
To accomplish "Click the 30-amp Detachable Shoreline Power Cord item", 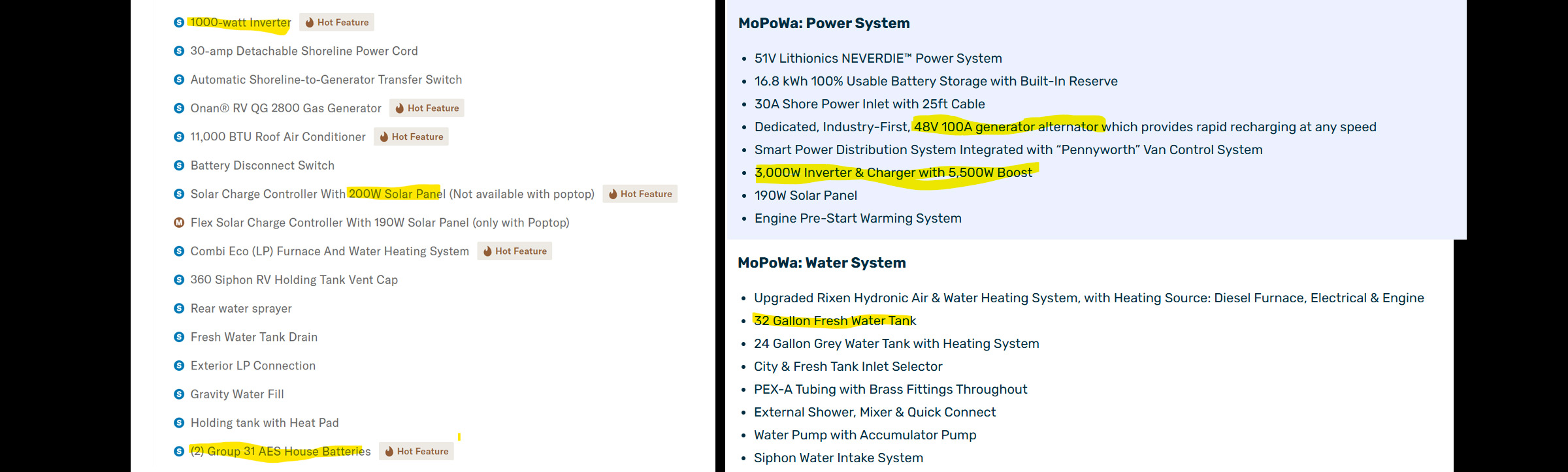I will click(x=304, y=51).
